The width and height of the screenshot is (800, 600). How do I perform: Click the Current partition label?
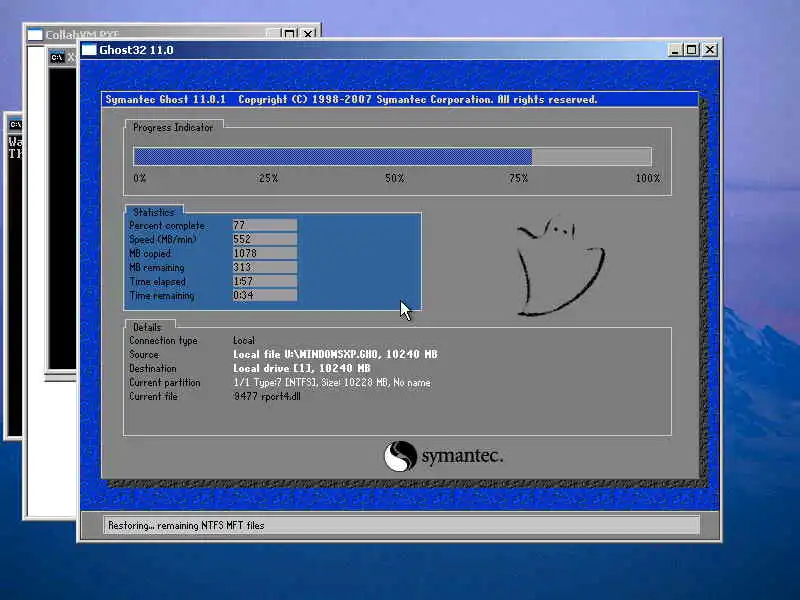(165, 382)
